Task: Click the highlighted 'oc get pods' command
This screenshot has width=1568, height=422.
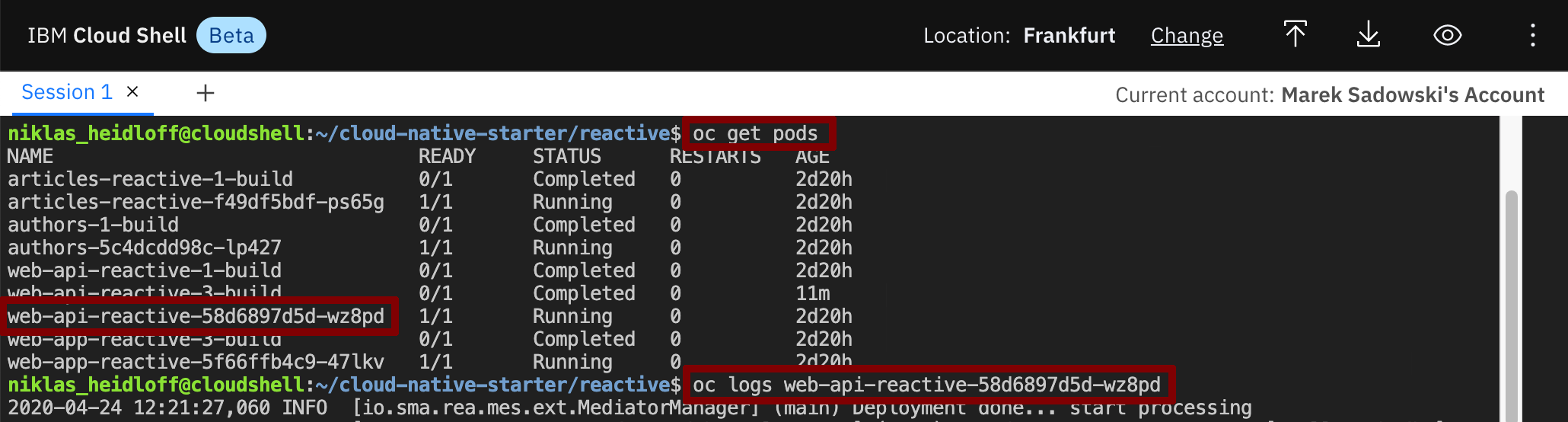Action: 755,133
